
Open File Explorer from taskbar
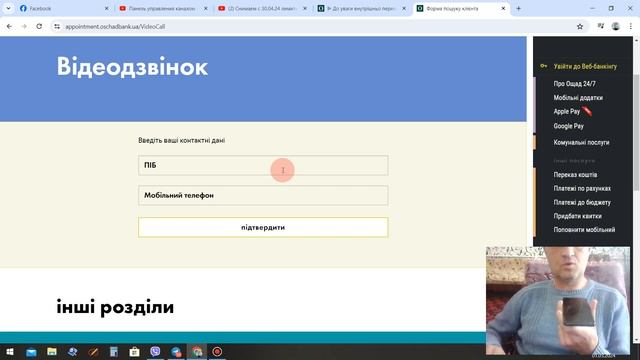click(x=52, y=351)
